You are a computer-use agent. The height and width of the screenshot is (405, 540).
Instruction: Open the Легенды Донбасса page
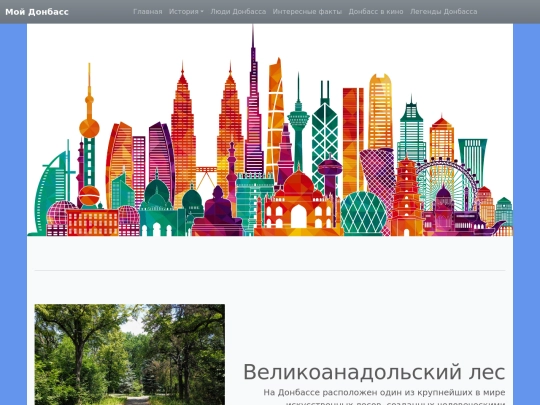(x=443, y=12)
